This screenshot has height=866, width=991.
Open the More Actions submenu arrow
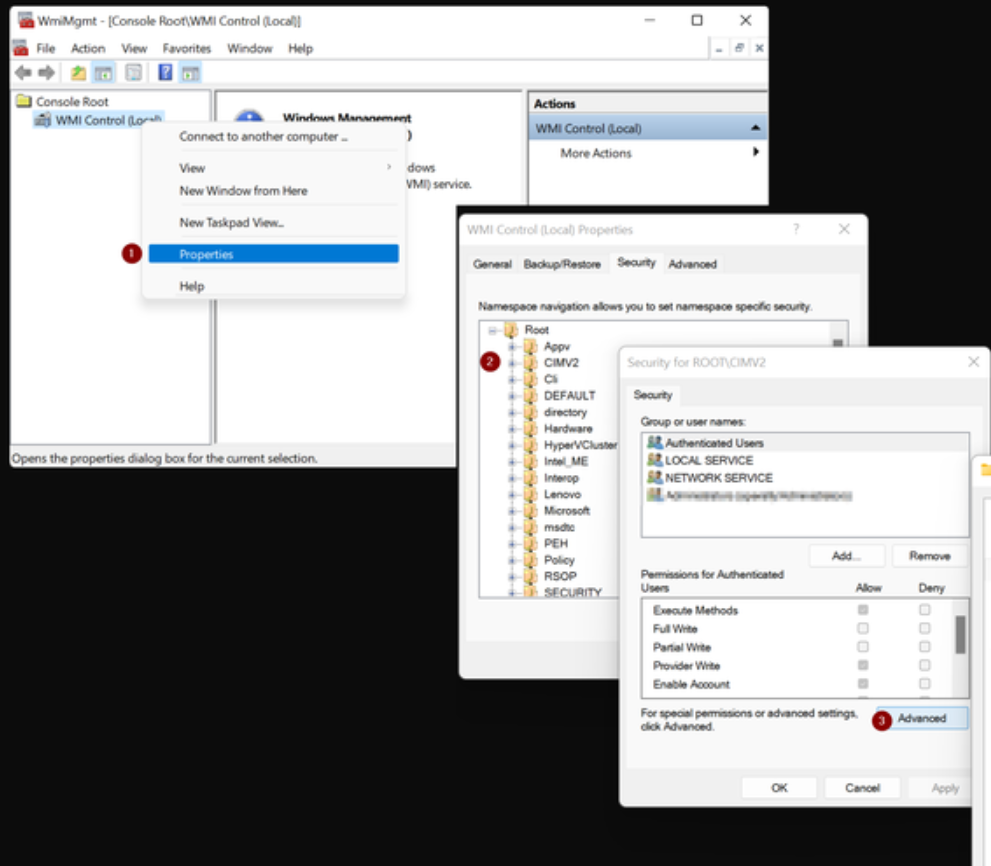click(x=755, y=152)
